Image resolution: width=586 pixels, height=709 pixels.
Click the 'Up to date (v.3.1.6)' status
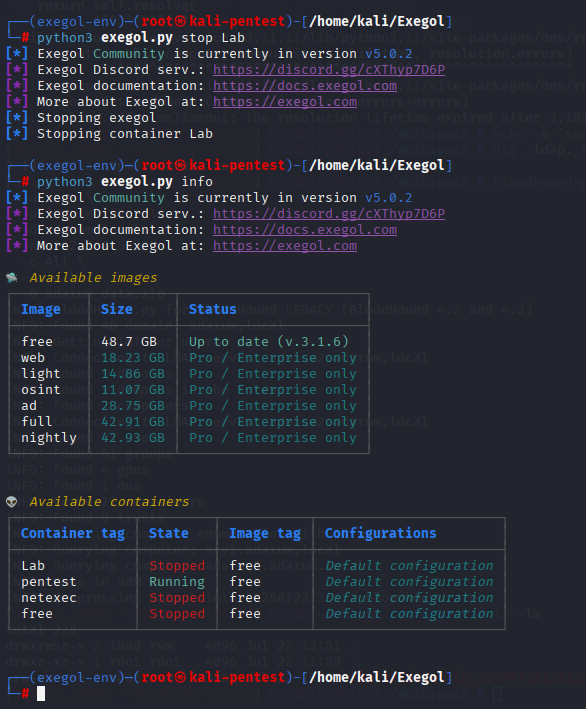[x=269, y=341]
